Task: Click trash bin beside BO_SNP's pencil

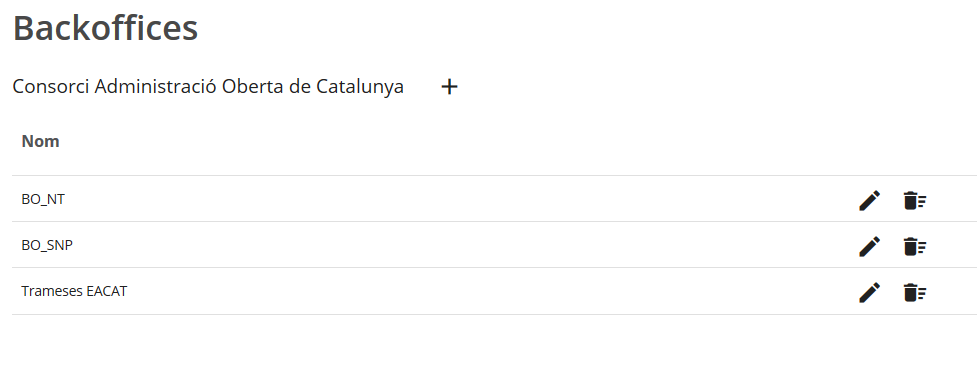Action: (x=915, y=247)
